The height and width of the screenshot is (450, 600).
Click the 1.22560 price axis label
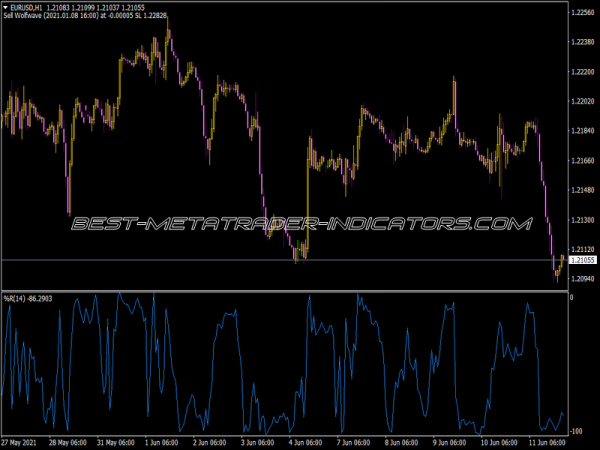click(582, 13)
